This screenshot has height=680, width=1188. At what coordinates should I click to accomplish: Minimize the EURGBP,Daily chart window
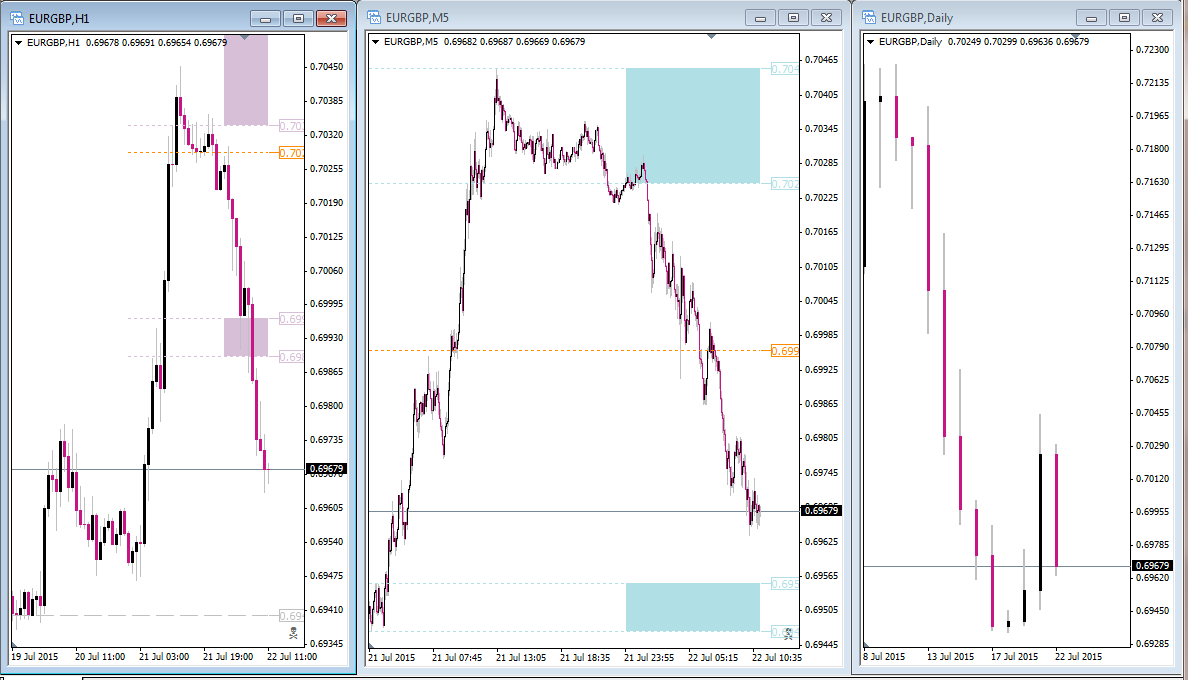(x=1091, y=17)
